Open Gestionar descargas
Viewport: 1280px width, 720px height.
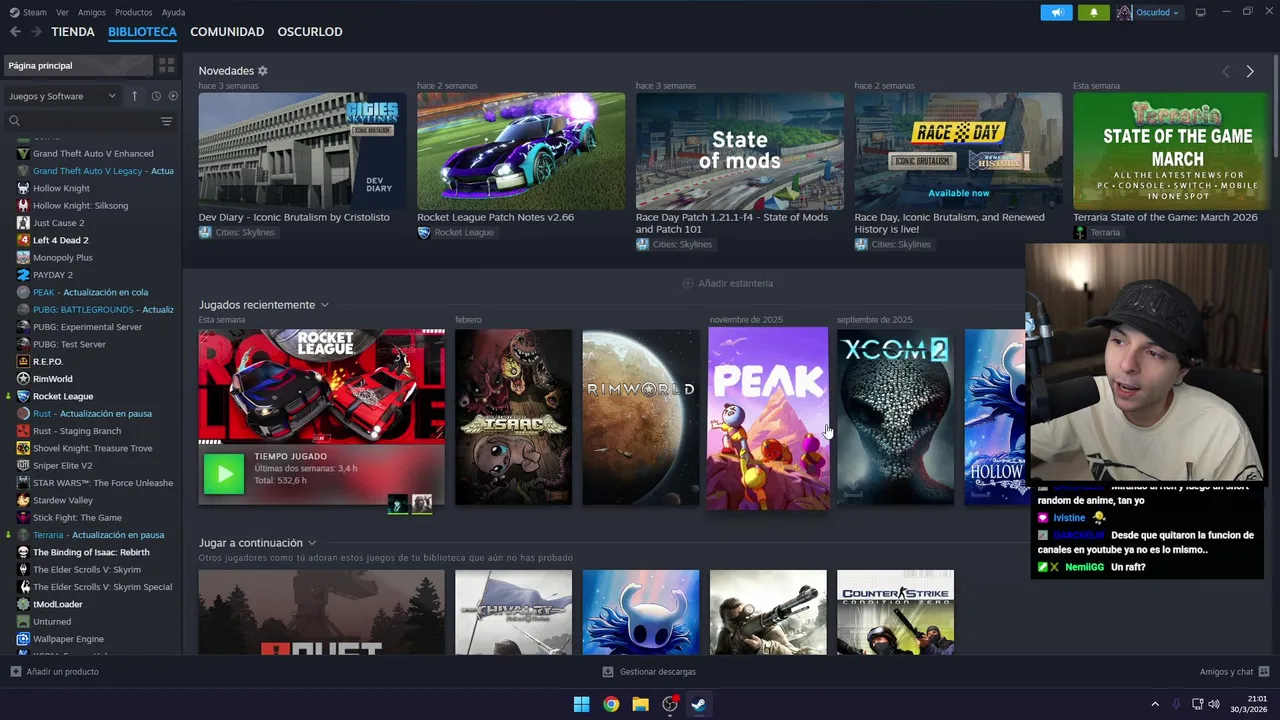[x=649, y=672]
